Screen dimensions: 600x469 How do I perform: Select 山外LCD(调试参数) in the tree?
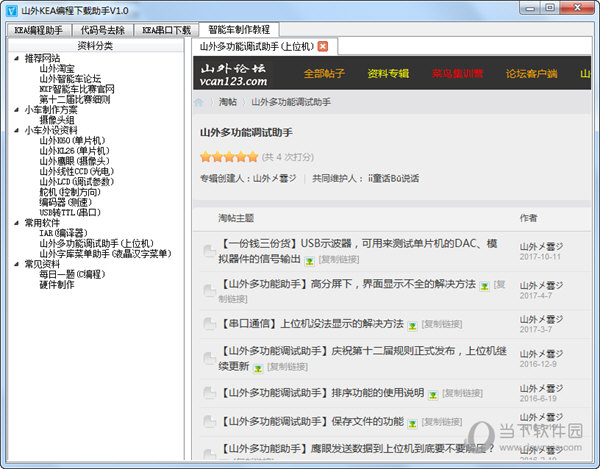(77, 182)
